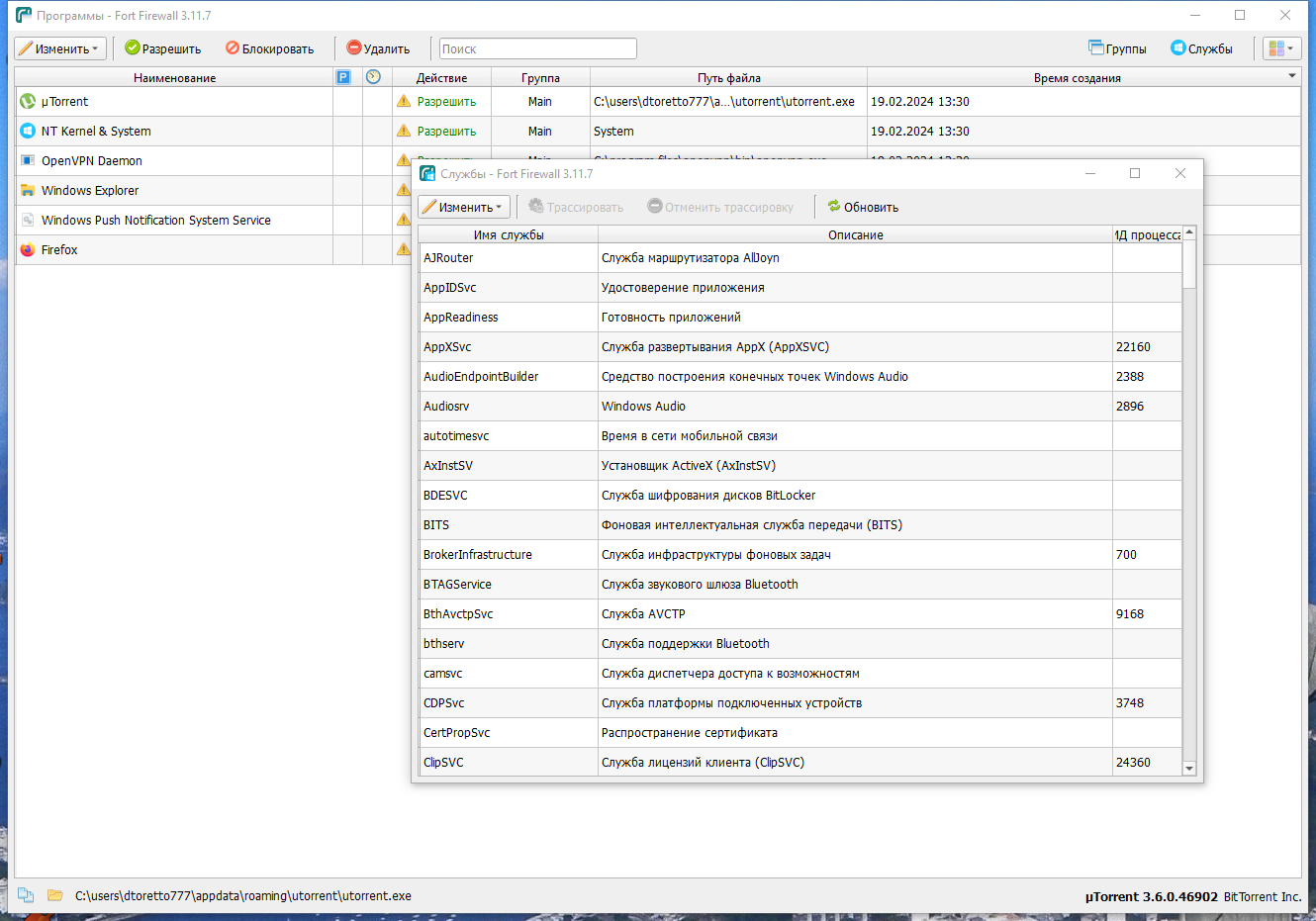The width and height of the screenshot is (1316, 921).
Task: Select the AudioEndpointBuilder service row
Action: (800, 376)
